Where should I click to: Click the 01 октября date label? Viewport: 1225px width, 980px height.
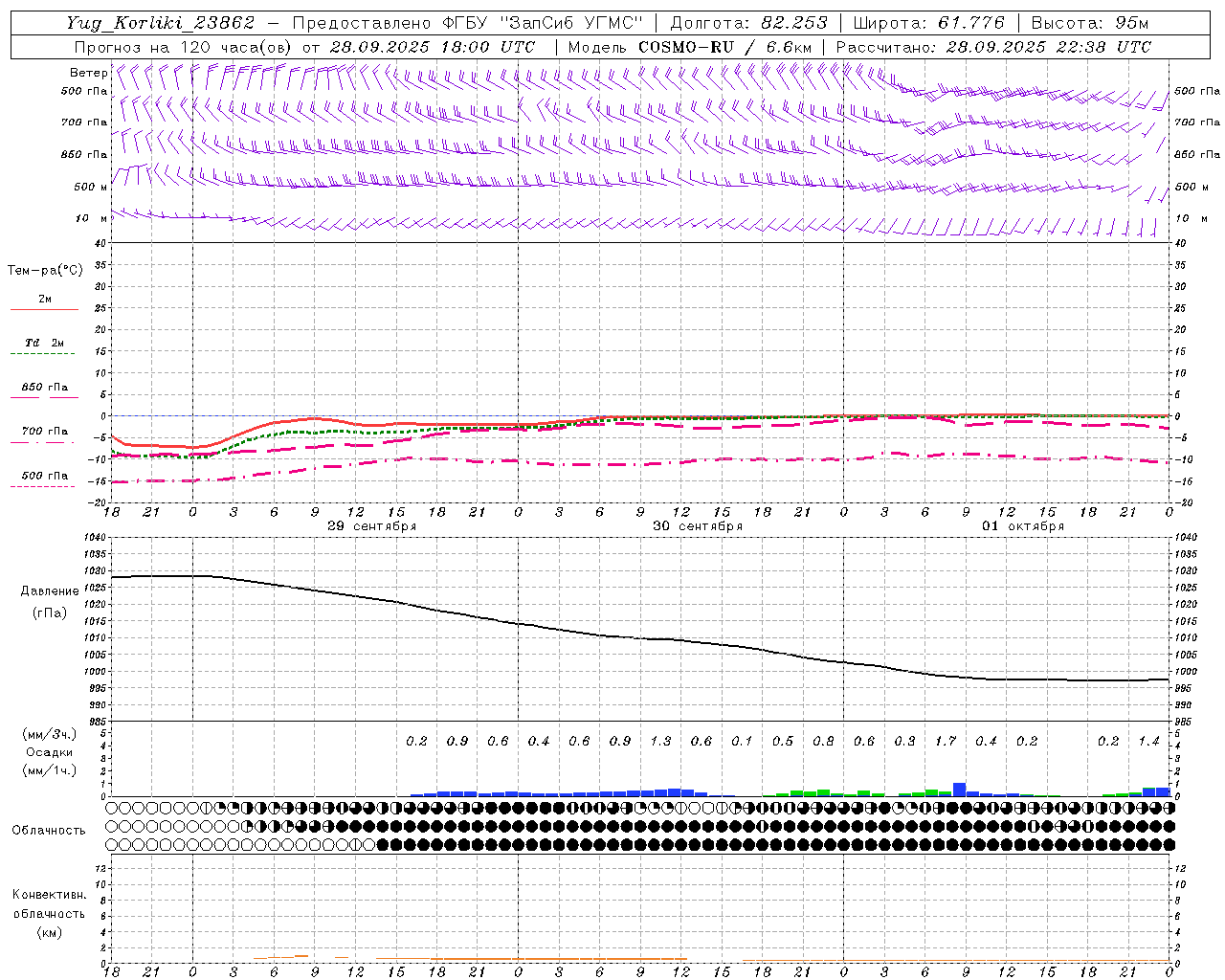point(1022,526)
